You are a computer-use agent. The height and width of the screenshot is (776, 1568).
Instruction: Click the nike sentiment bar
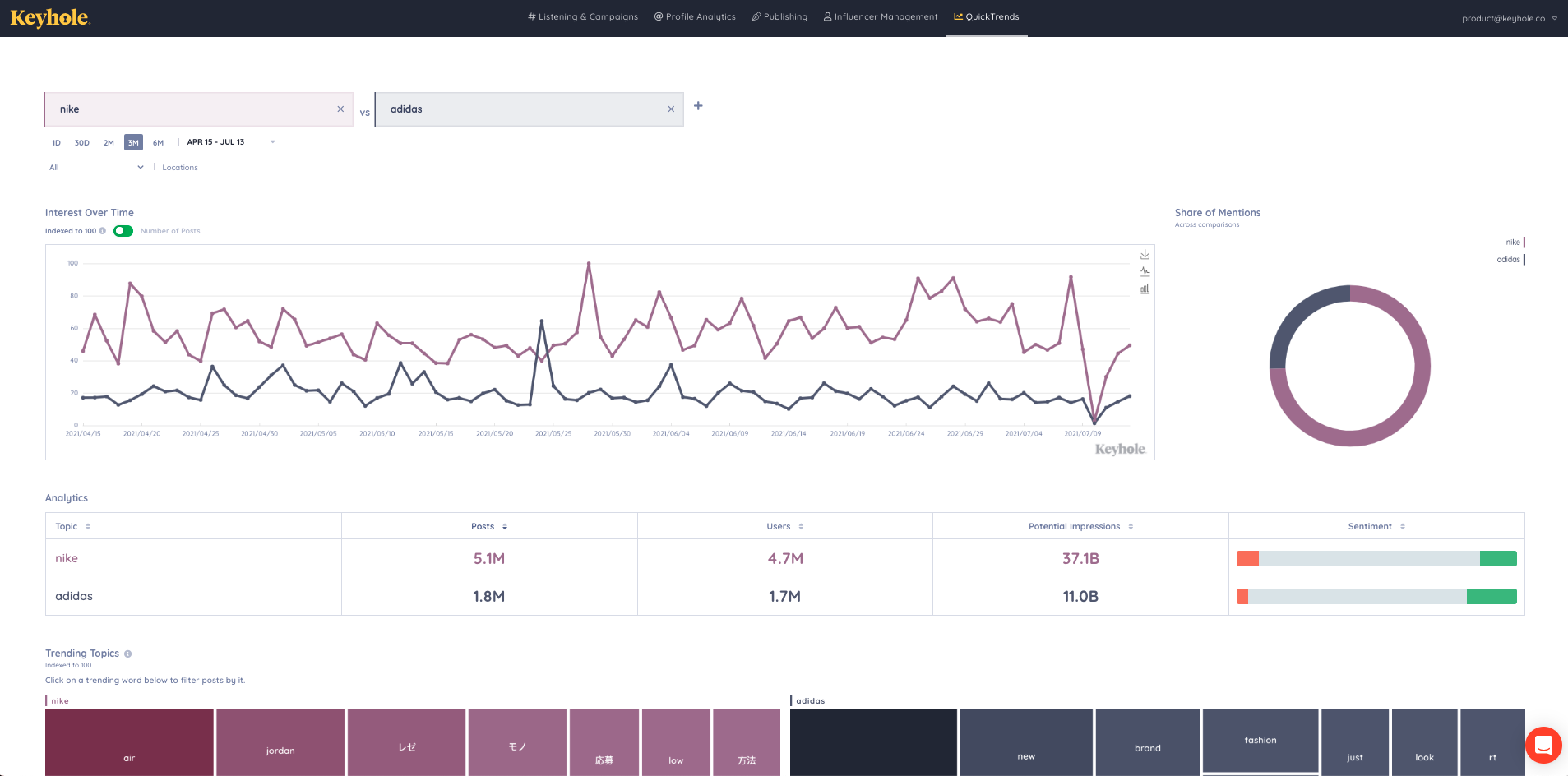(x=1376, y=559)
